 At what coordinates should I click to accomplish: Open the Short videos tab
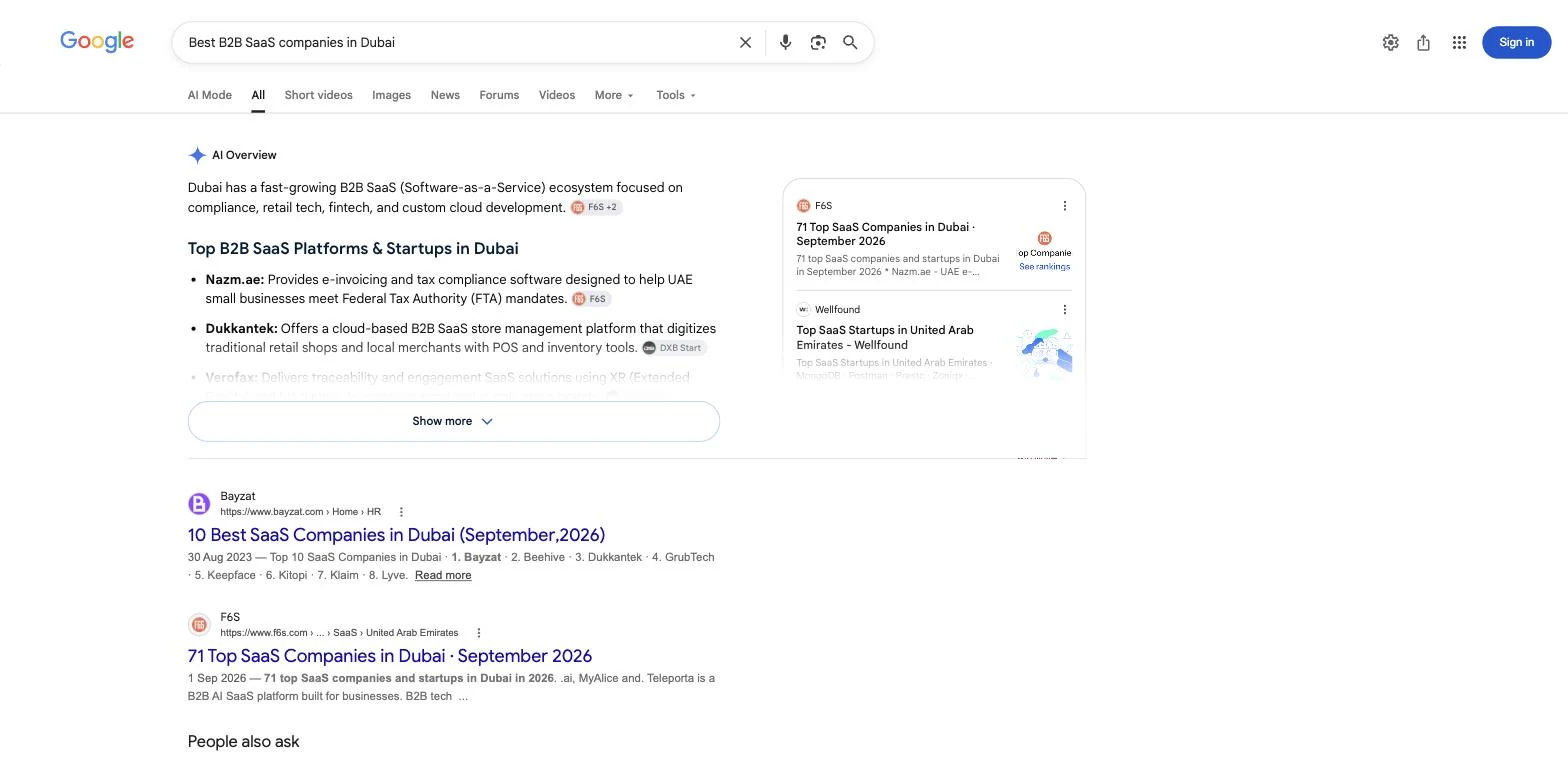318,95
